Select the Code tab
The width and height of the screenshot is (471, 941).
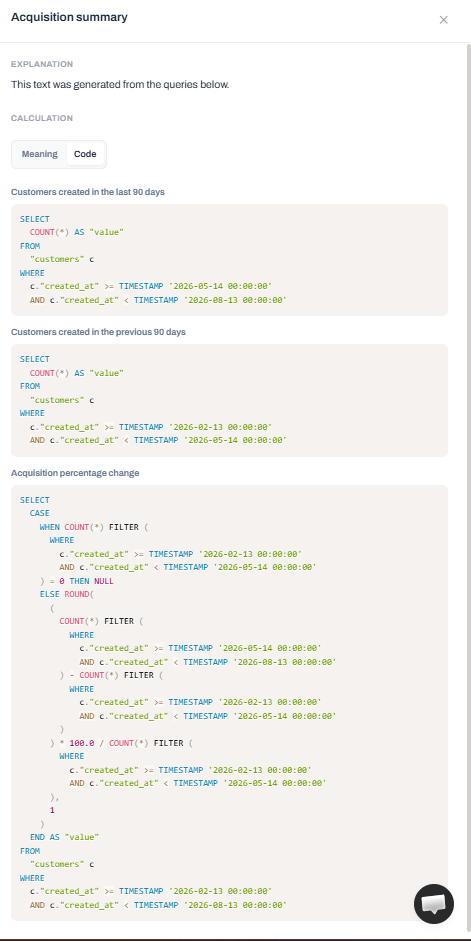pyautogui.click(x=85, y=154)
